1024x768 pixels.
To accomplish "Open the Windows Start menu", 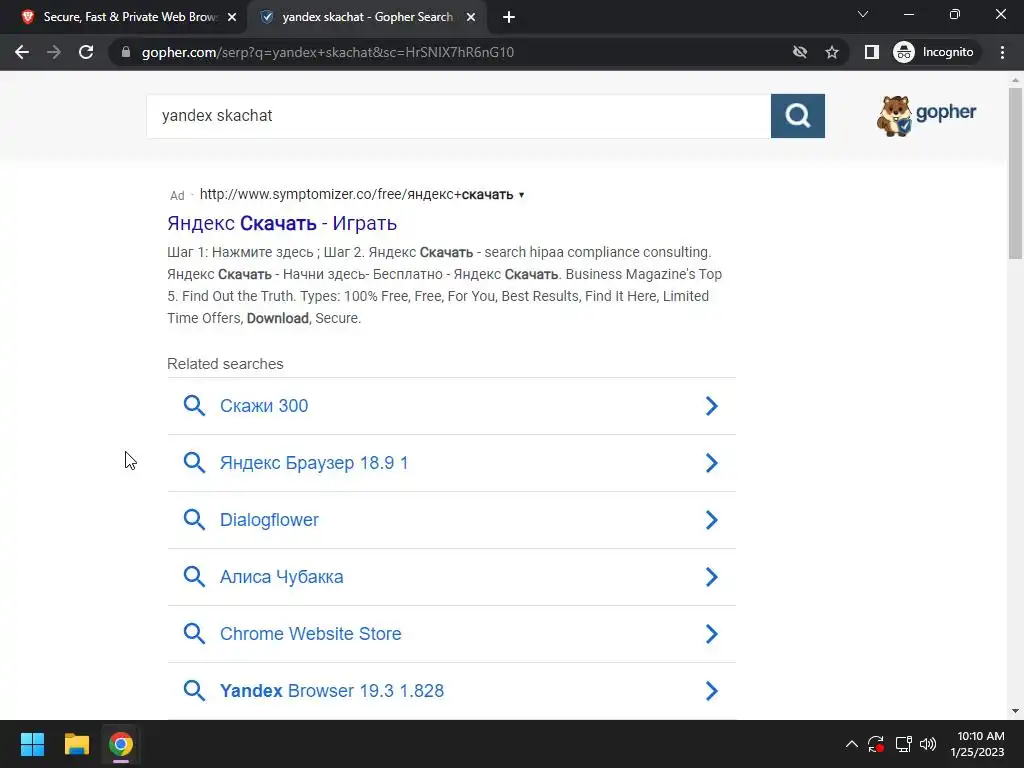I will (x=32, y=744).
